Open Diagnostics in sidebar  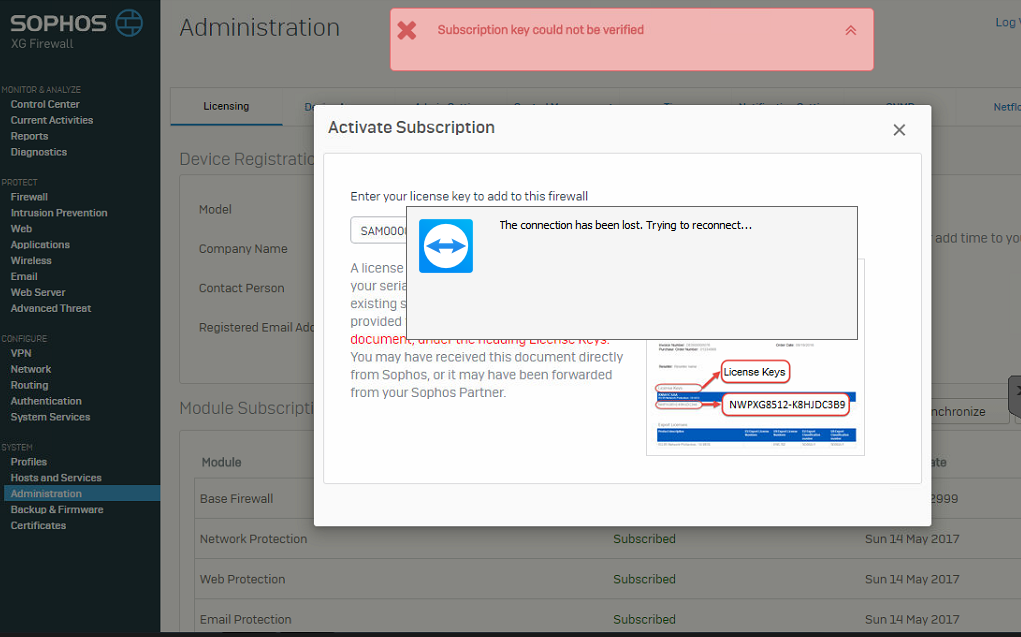[x=38, y=152]
